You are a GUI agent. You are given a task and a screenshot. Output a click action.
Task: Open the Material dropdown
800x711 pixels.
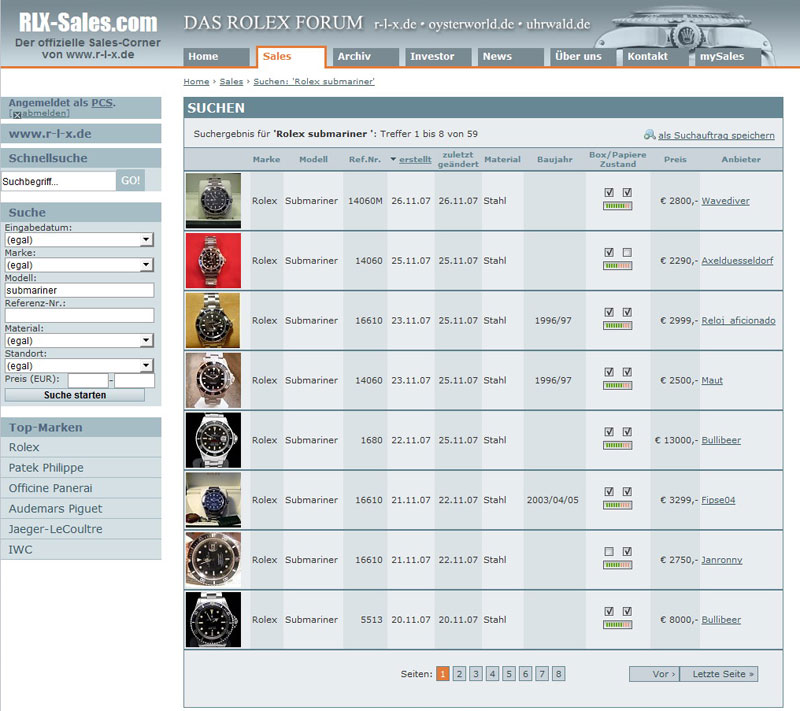79,340
